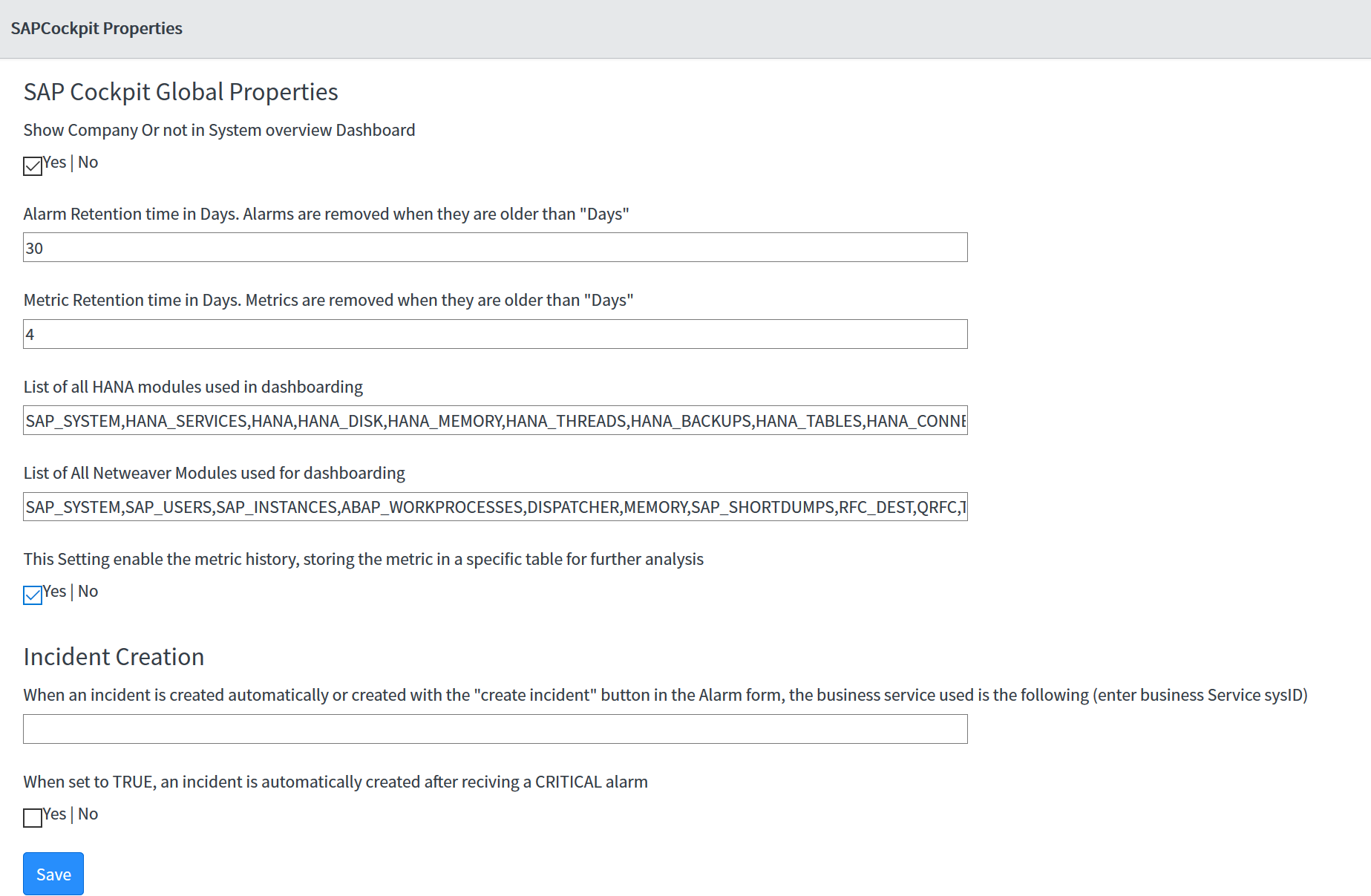Uncheck the Show Company in Dashboard checkbox
This screenshot has height=896, width=1371.
point(33,166)
